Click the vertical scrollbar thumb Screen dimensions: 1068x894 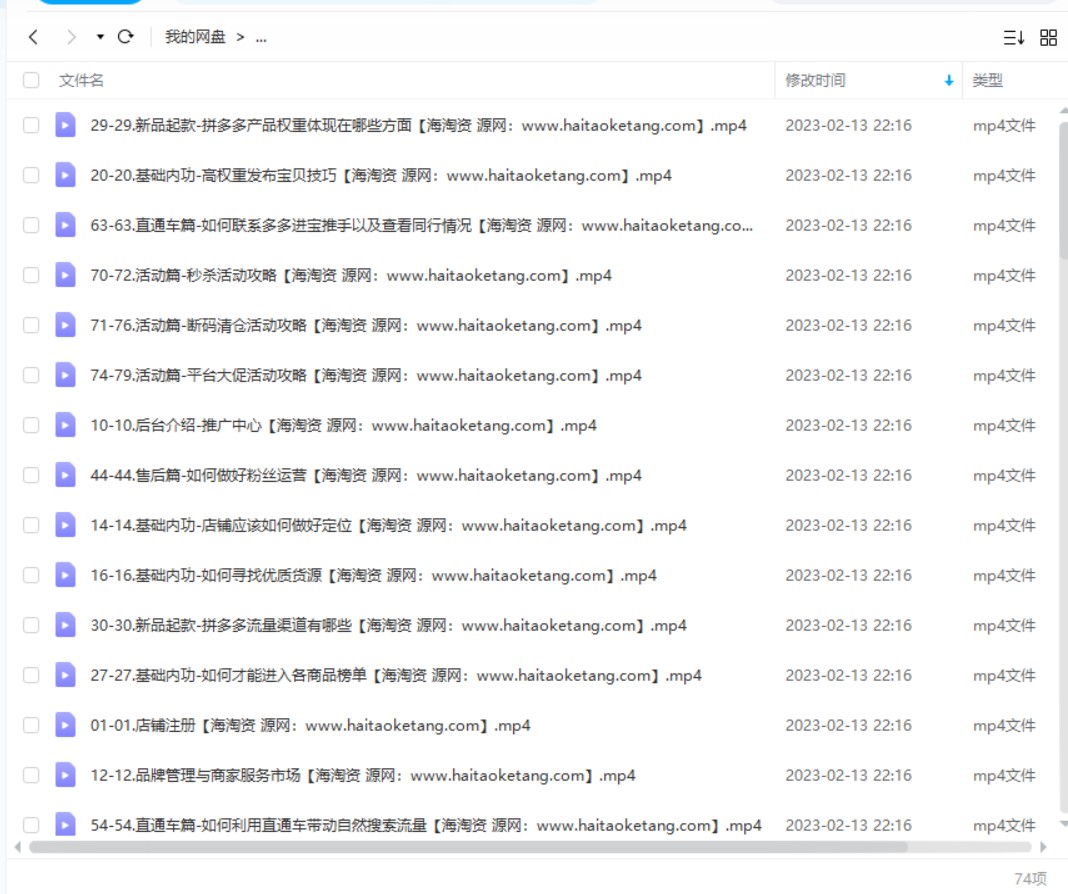click(x=1064, y=191)
